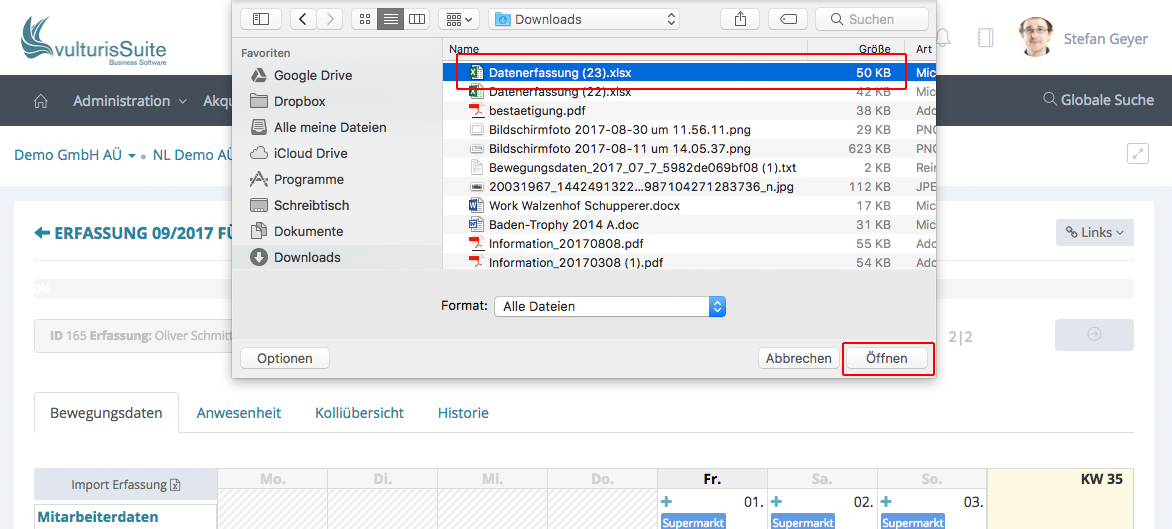Click the Suchen search field
Image resolution: width=1172 pixels, height=529 pixels.
[871, 19]
